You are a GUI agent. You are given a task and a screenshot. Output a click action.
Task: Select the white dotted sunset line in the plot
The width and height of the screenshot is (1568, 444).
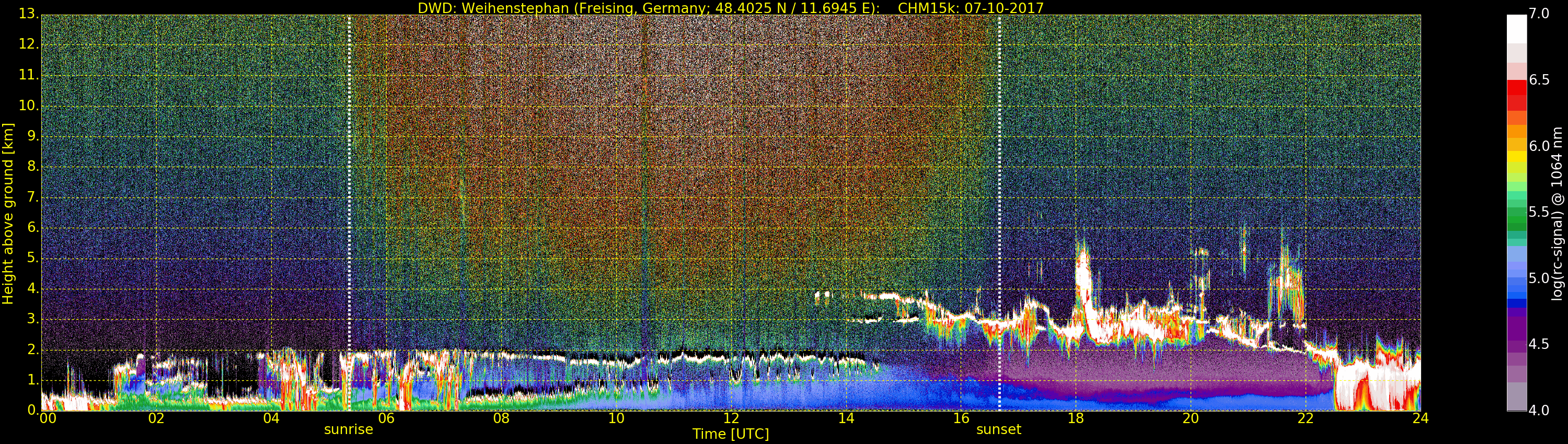click(999, 213)
